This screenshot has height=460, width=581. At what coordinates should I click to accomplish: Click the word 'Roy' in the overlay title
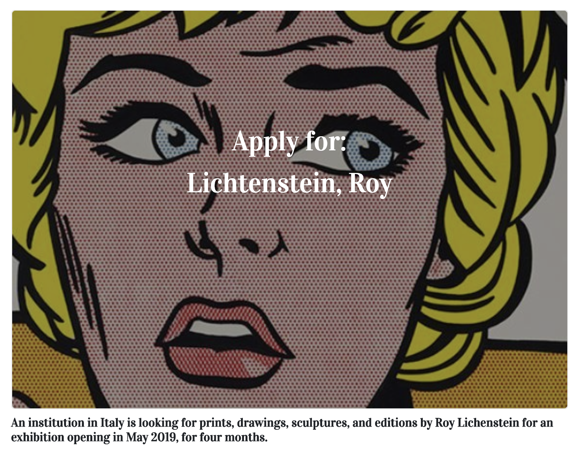point(371,184)
